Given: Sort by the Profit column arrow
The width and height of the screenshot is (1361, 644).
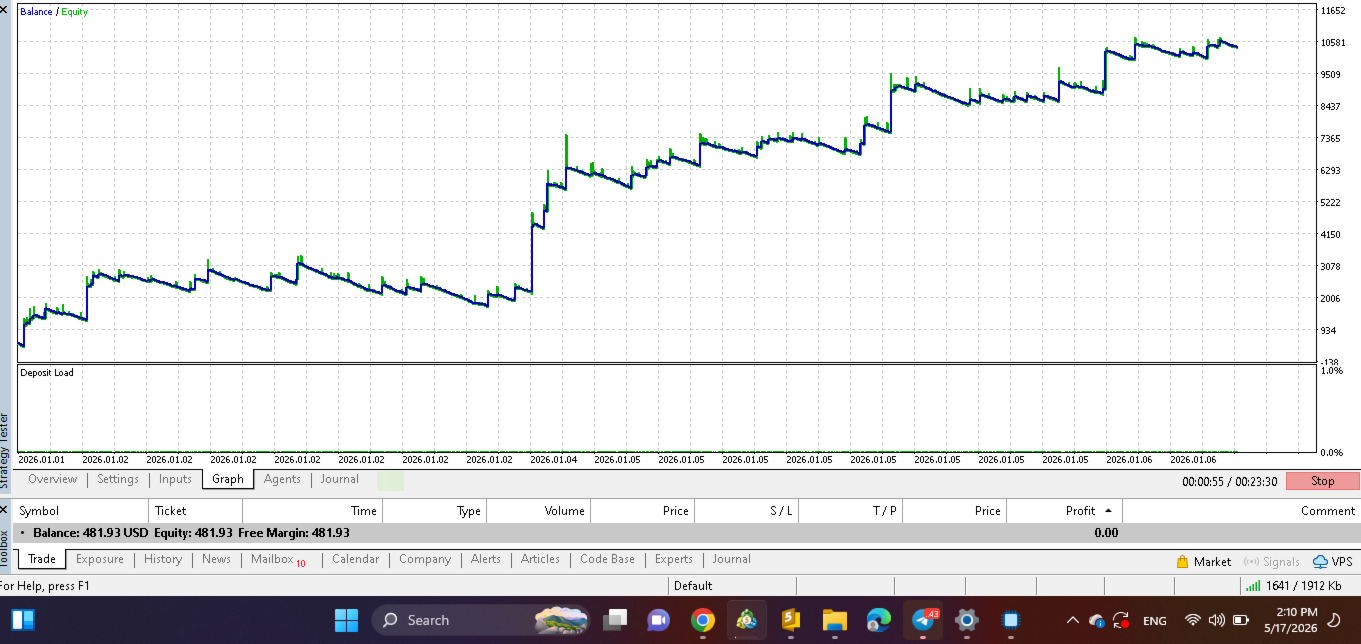Looking at the screenshot, I should pyautogui.click(x=1108, y=510).
